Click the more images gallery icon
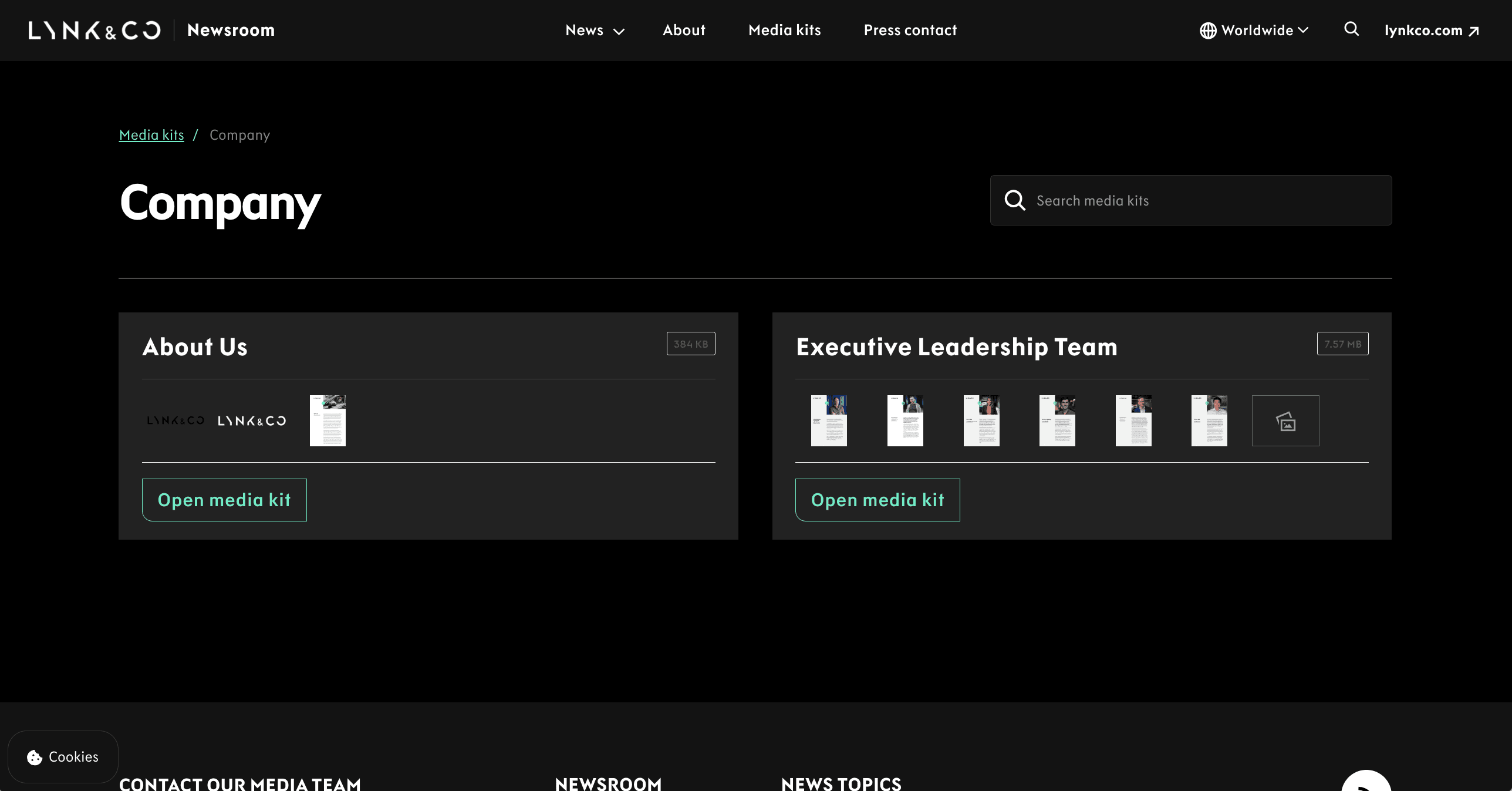The width and height of the screenshot is (1512, 791). click(1285, 420)
